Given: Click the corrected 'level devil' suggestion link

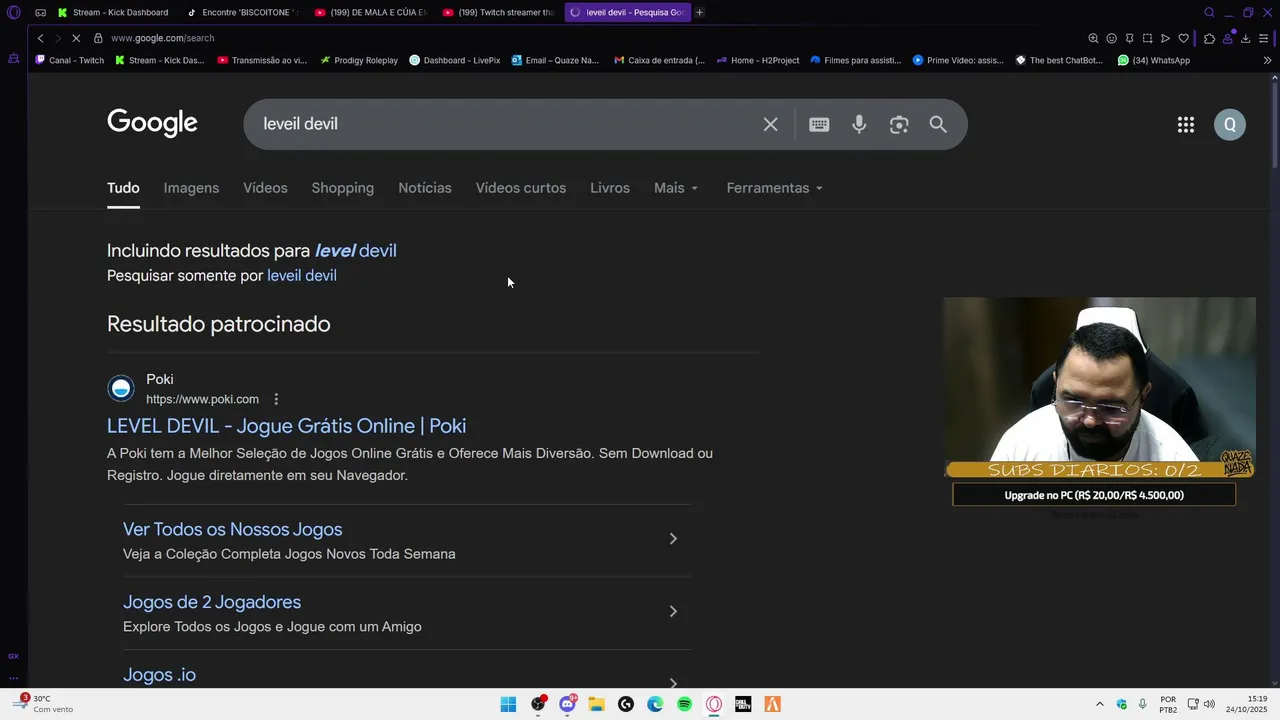Looking at the screenshot, I should [x=355, y=251].
